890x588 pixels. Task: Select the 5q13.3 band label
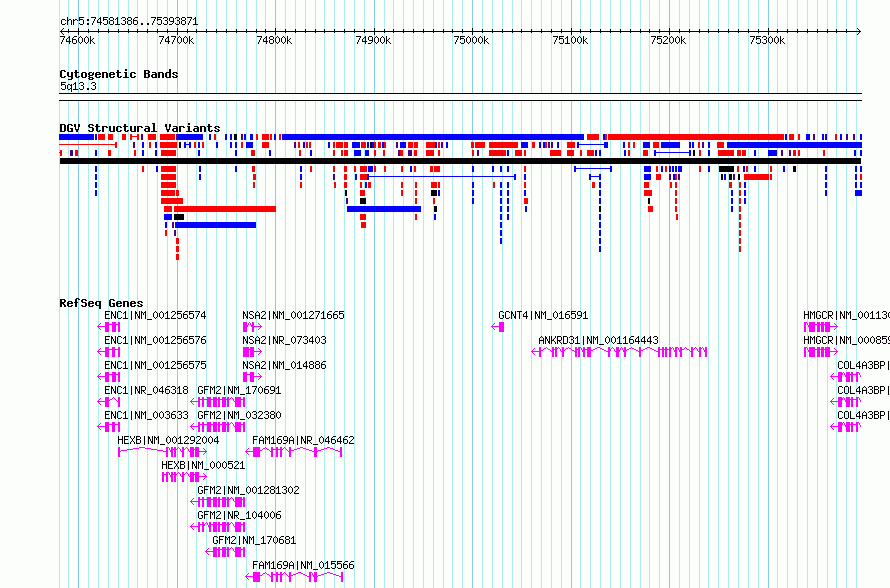pos(78,86)
